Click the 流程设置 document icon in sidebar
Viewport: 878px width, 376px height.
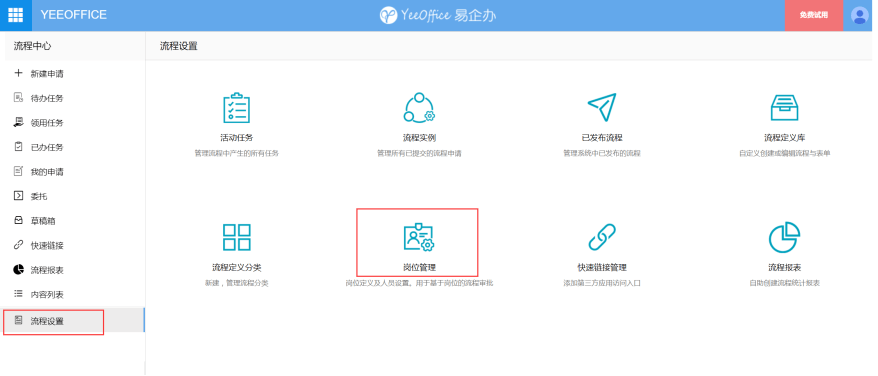pyautogui.click(x=18, y=320)
